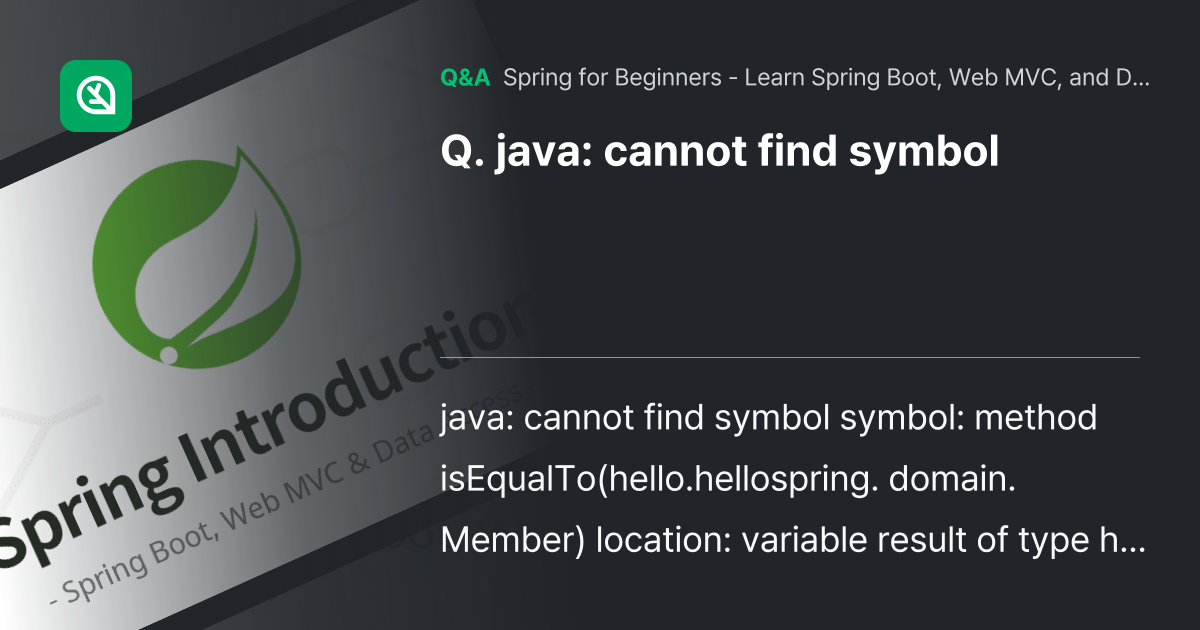
Task: Click the white dot under the Spring leaf
Action: 169,354
